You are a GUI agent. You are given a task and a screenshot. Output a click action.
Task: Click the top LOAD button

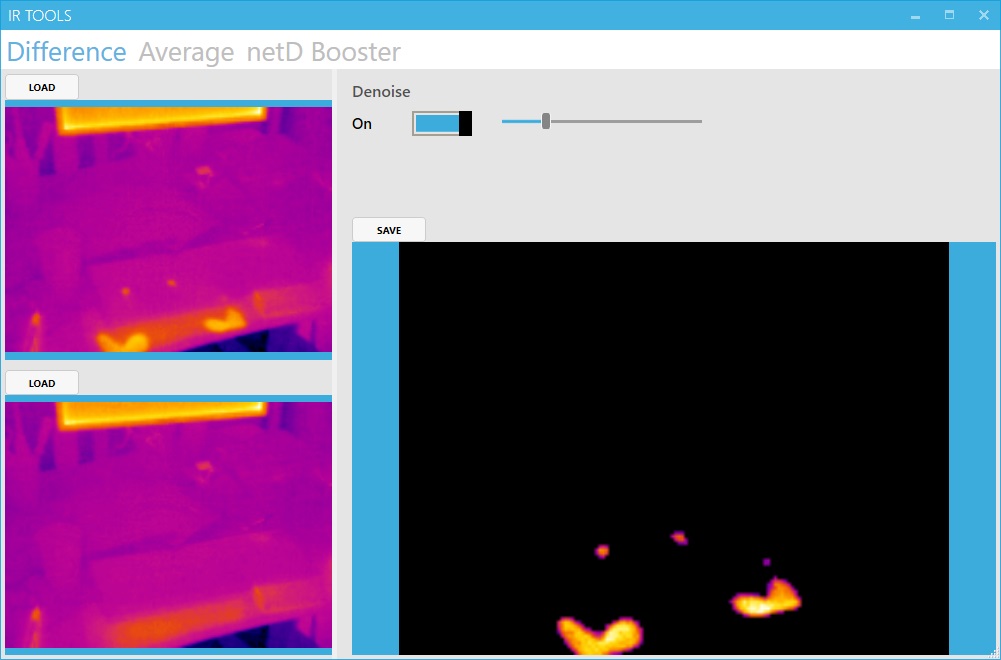41,87
